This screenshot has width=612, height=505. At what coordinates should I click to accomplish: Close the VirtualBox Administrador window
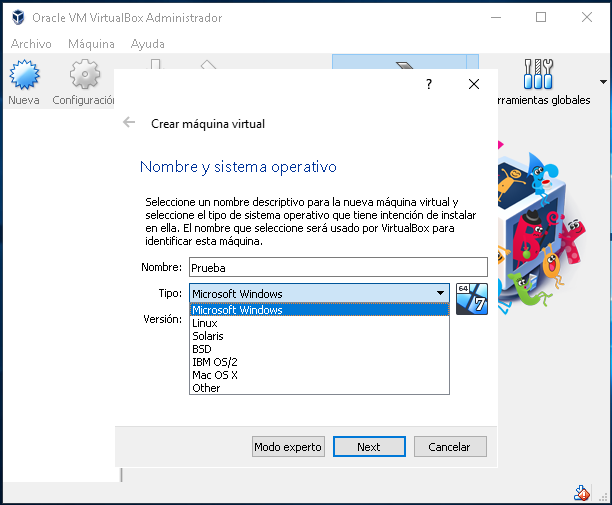click(587, 17)
